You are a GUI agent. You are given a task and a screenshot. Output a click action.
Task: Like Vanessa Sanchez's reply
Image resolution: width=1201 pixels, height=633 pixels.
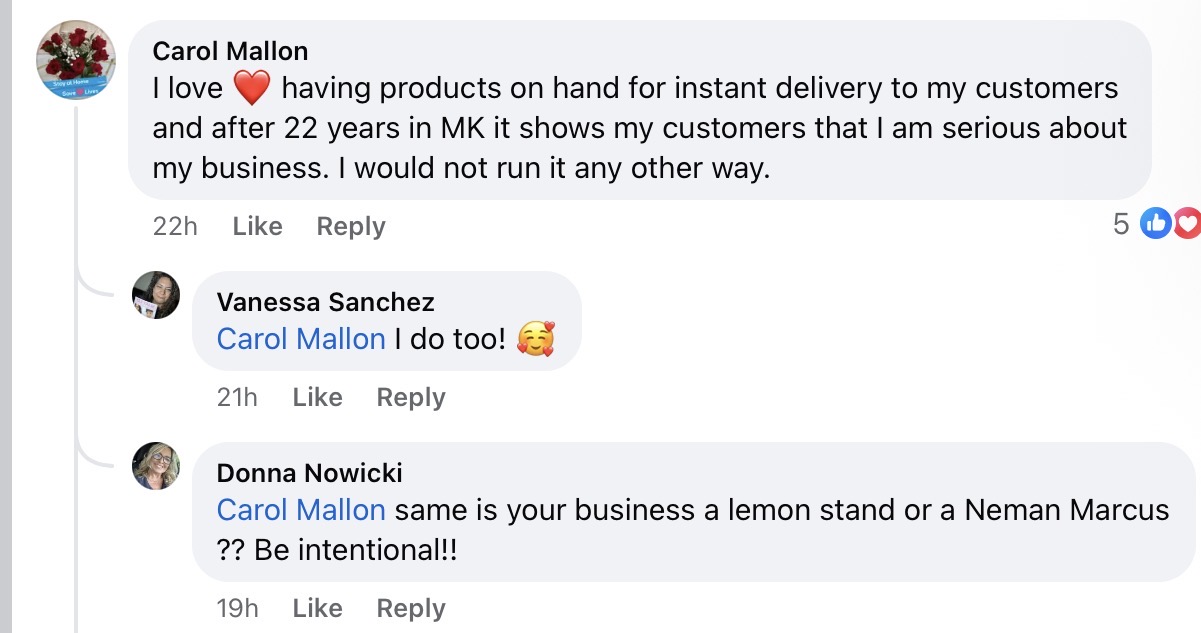317,397
